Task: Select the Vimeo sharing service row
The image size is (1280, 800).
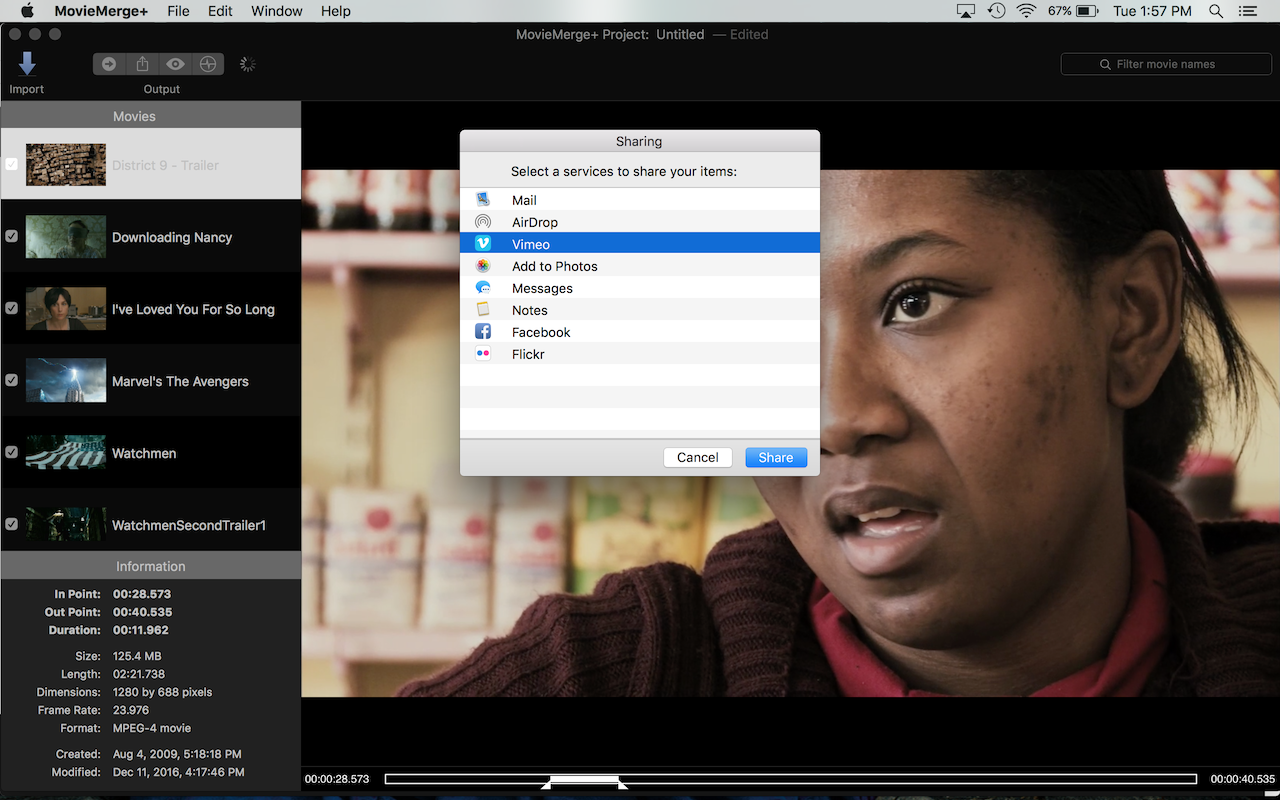Action: (640, 244)
